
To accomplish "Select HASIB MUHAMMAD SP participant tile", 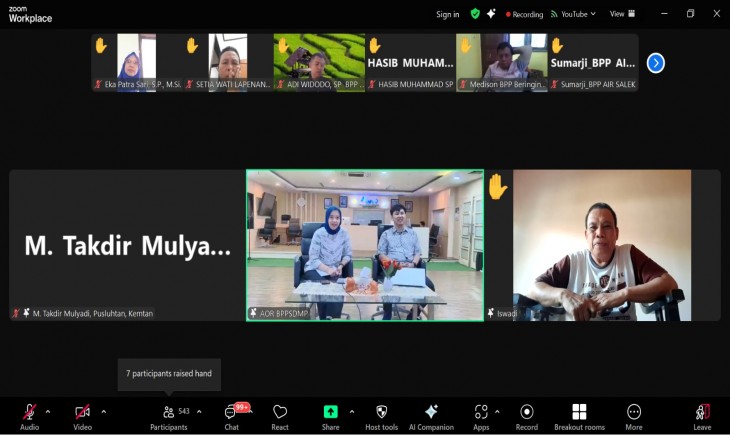I will coord(410,62).
